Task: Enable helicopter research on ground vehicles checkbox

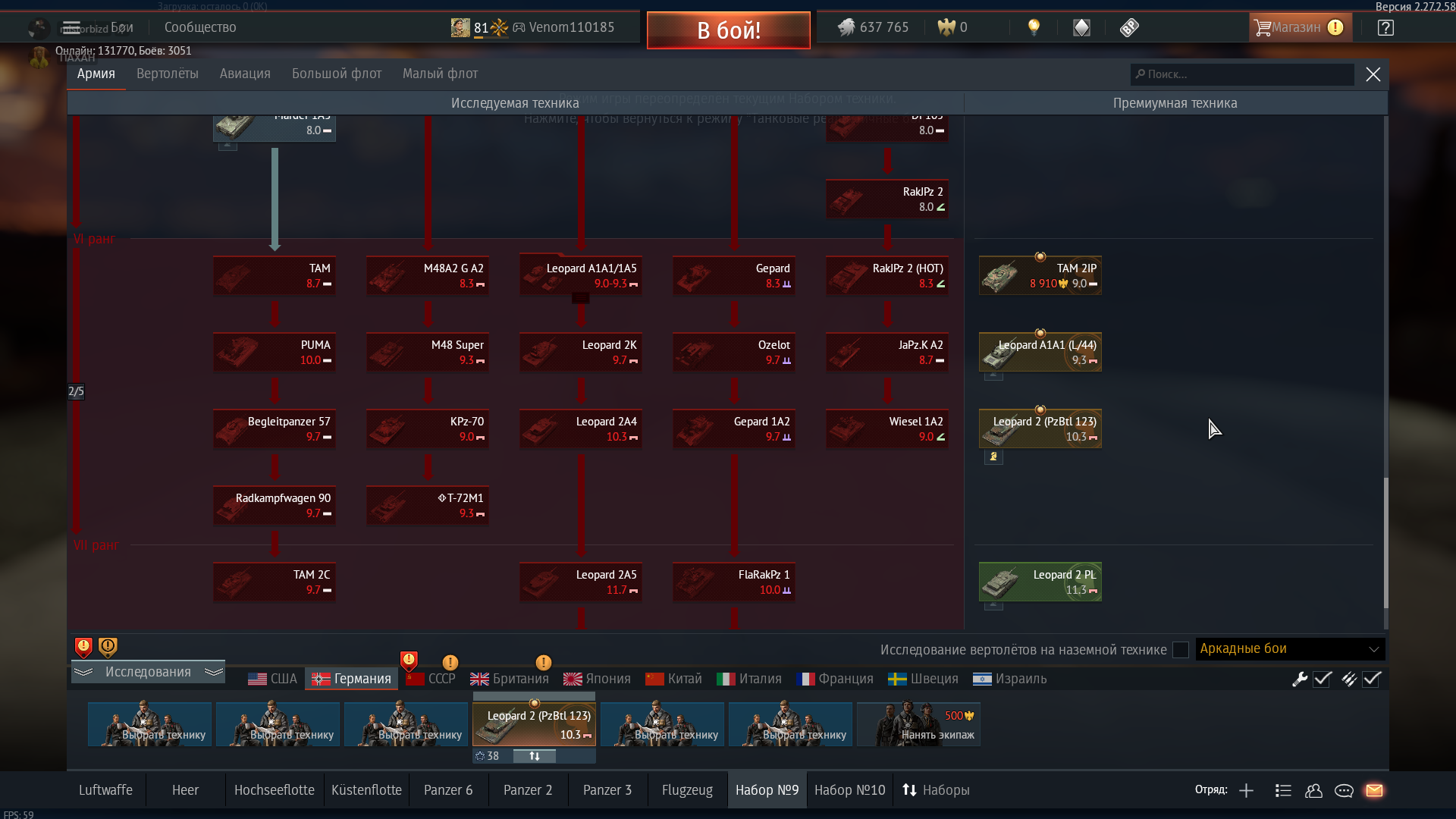Action: tap(1180, 650)
